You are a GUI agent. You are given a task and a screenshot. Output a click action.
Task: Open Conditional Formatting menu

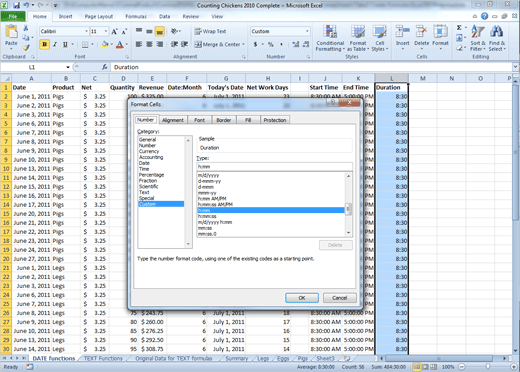pos(330,38)
